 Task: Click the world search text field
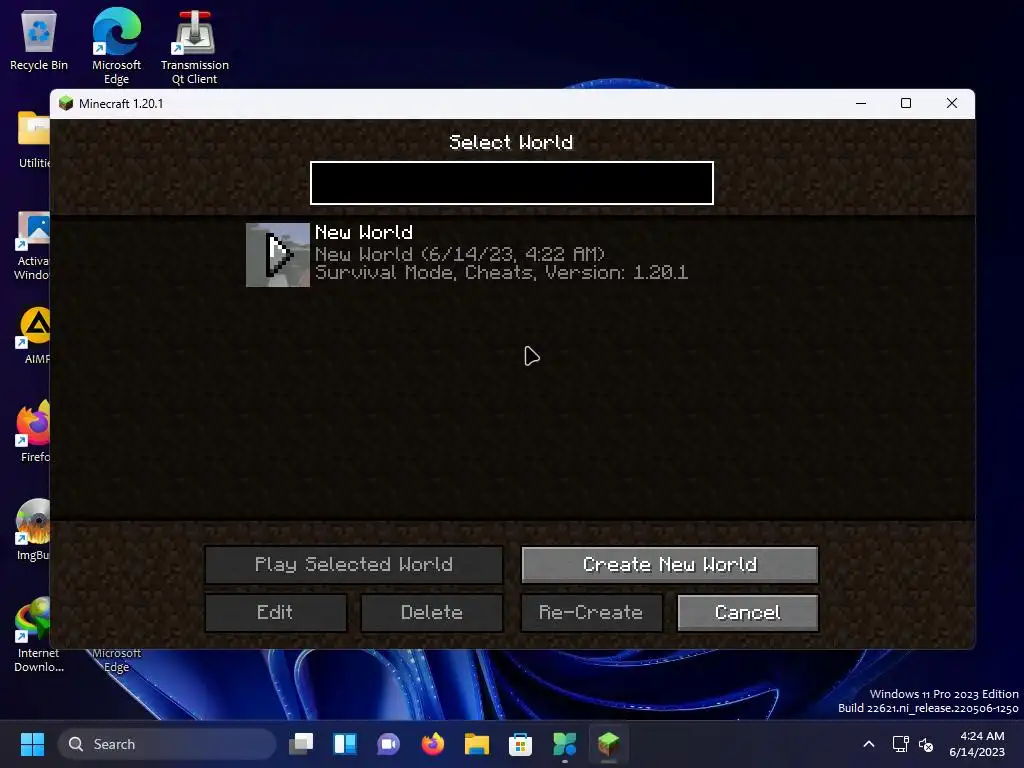click(x=511, y=183)
